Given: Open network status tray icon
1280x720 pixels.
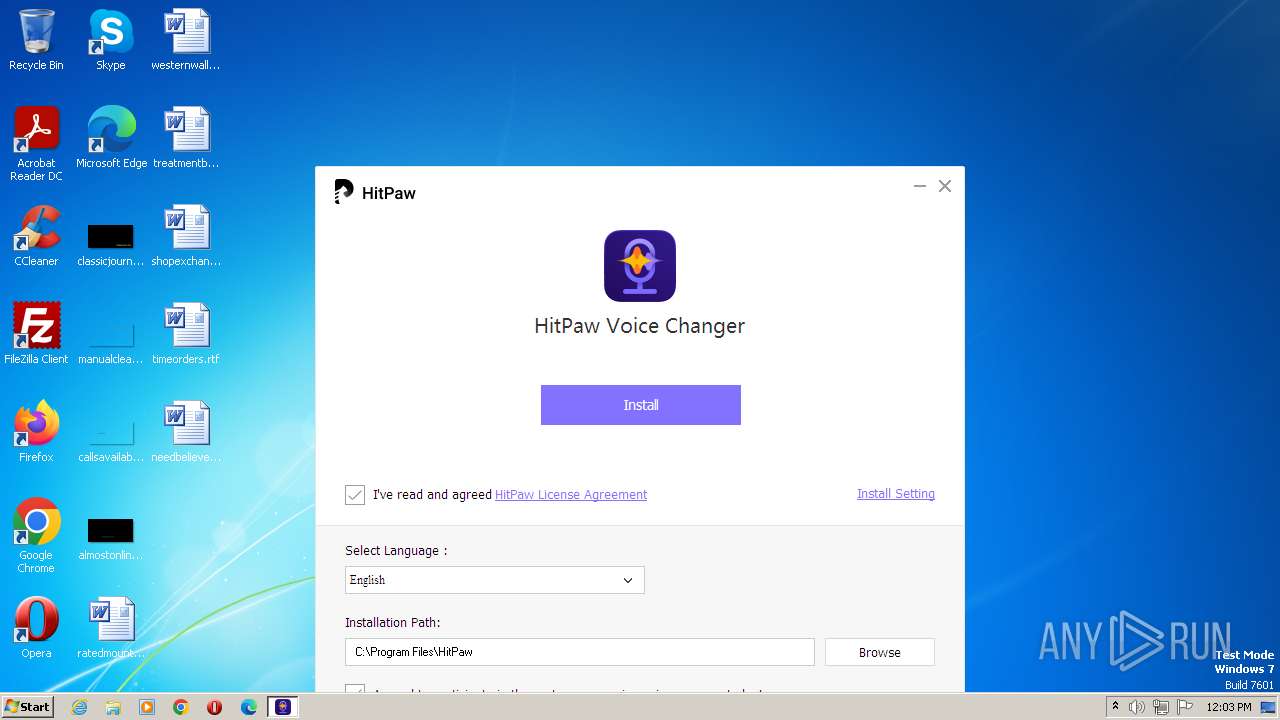Looking at the screenshot, I should click(x=1161, y=707).
